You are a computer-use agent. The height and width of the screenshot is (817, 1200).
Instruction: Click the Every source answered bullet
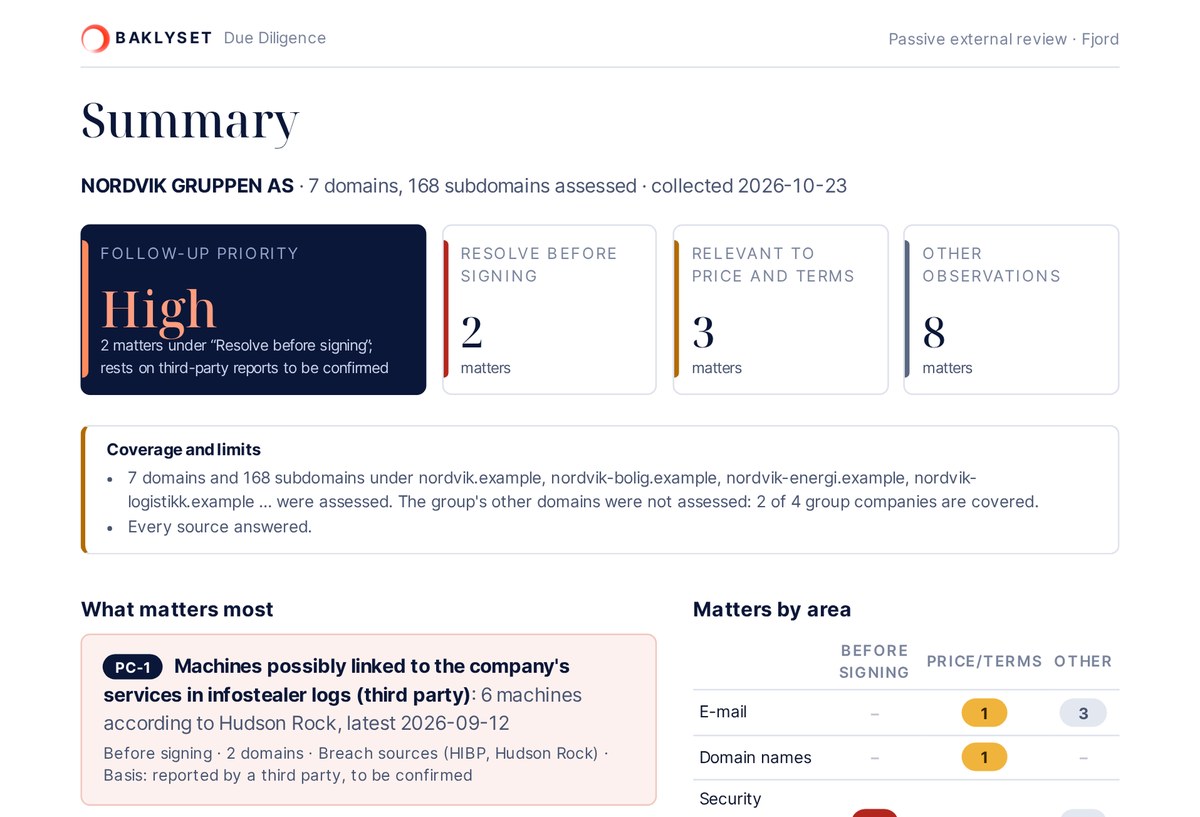(x=220, y=526)
